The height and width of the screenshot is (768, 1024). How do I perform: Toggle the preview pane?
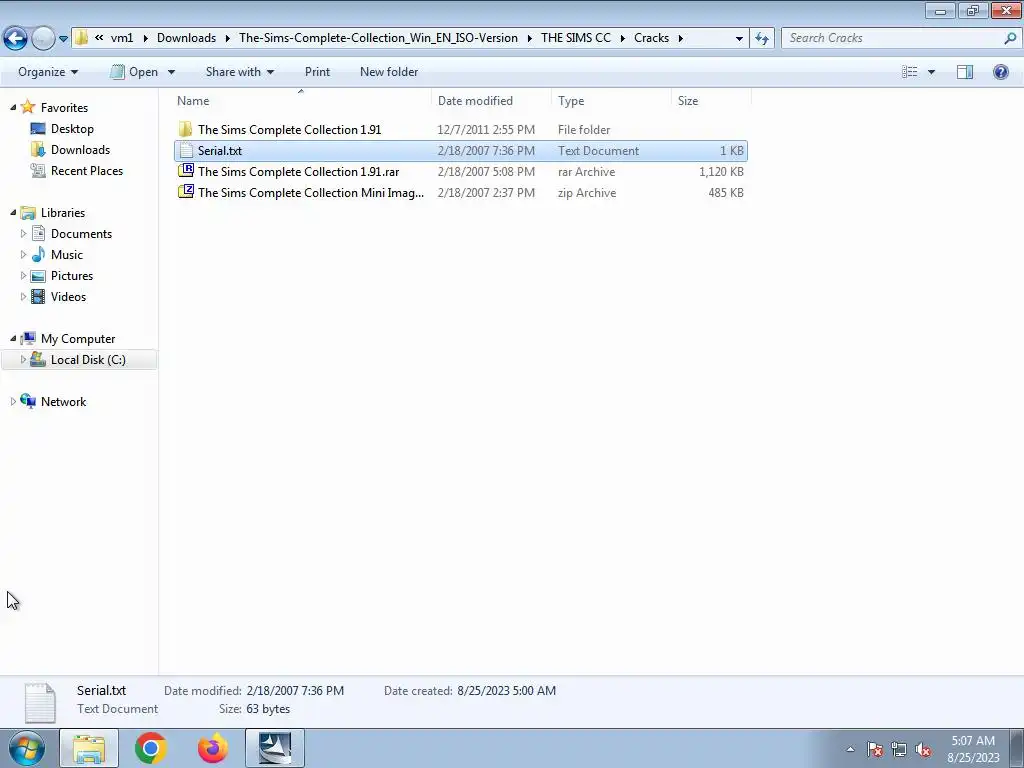point(965,72)
